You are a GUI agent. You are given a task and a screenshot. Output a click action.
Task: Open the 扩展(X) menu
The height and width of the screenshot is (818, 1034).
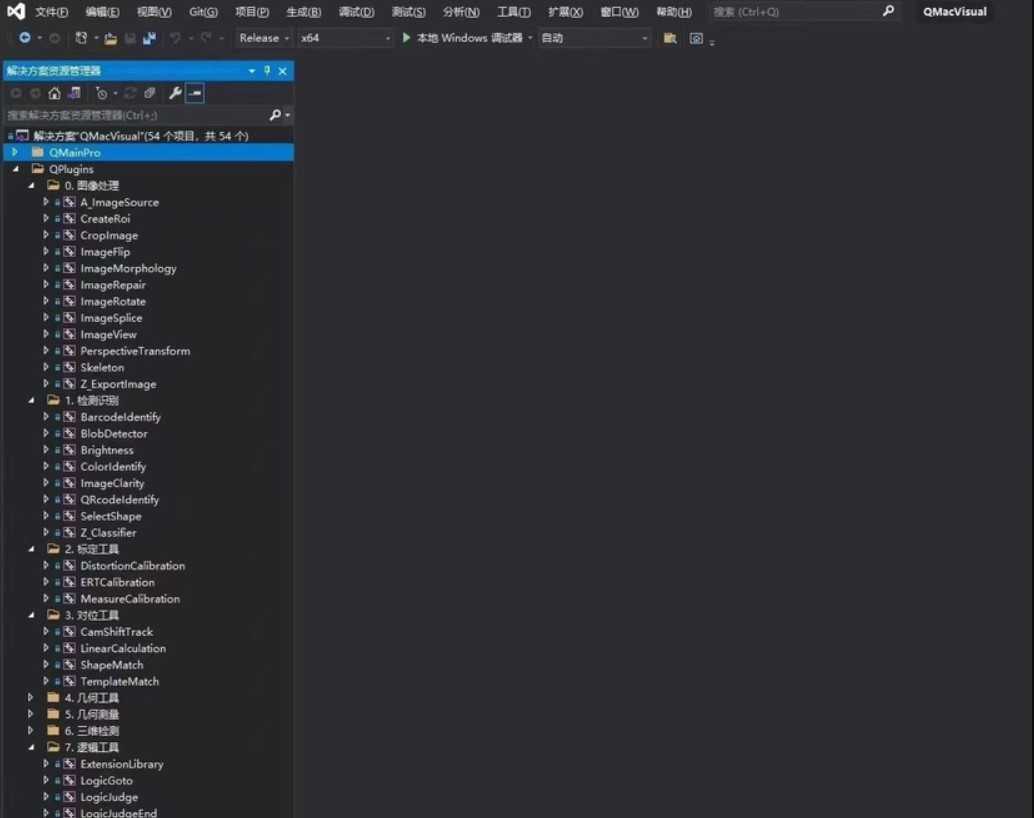point(565,12)
